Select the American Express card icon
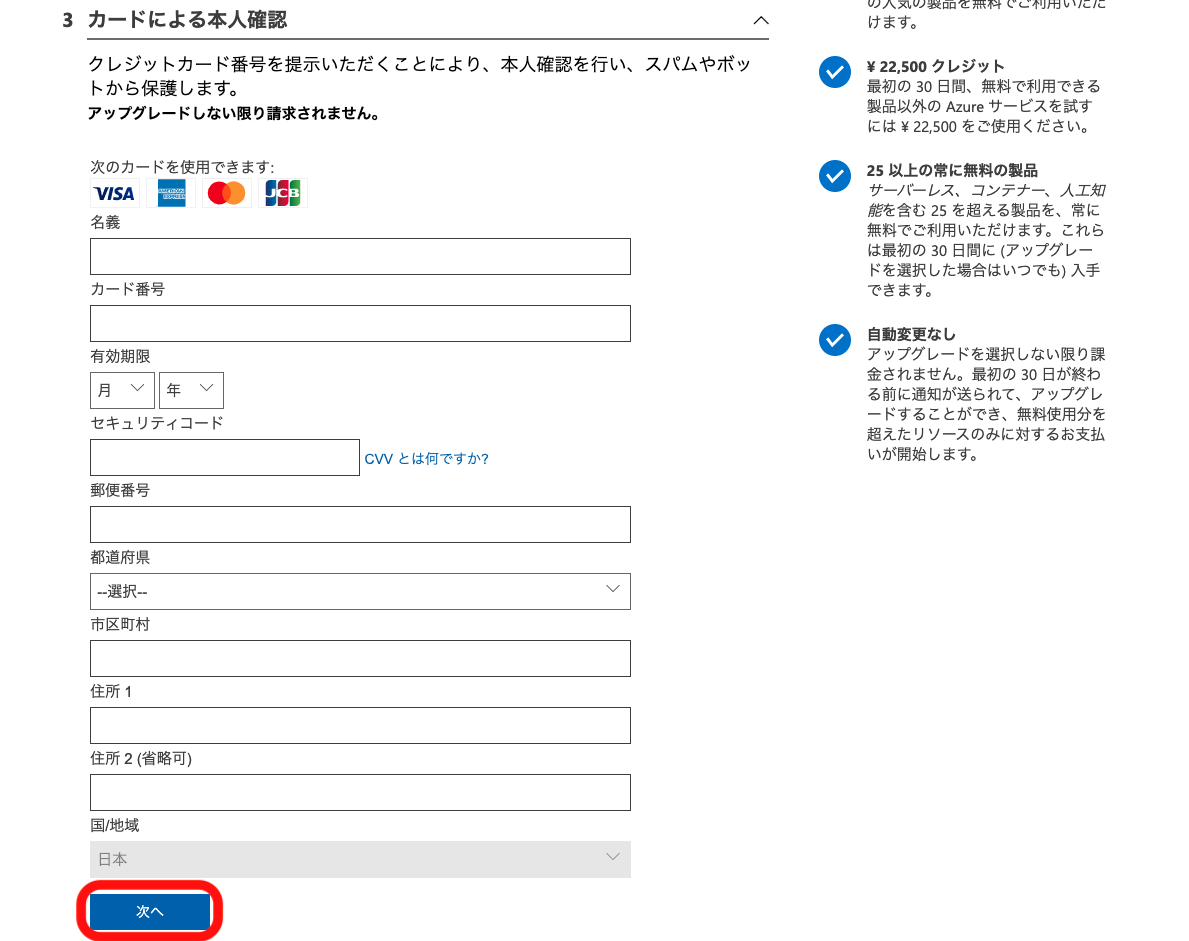 coord(168,192)
